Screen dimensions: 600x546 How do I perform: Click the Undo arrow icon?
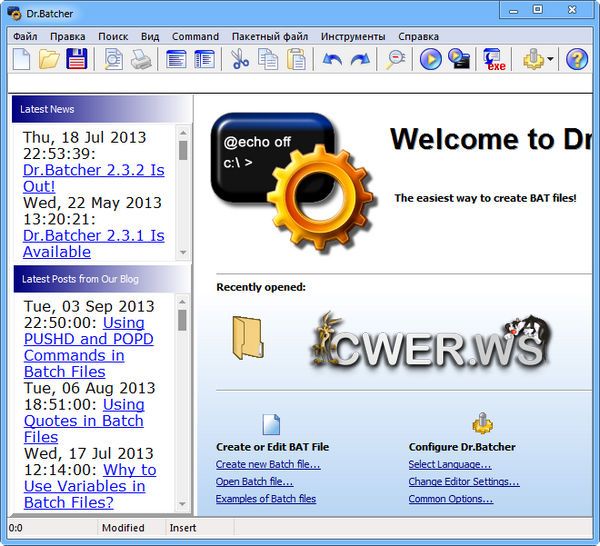click(x=332, y=60)
